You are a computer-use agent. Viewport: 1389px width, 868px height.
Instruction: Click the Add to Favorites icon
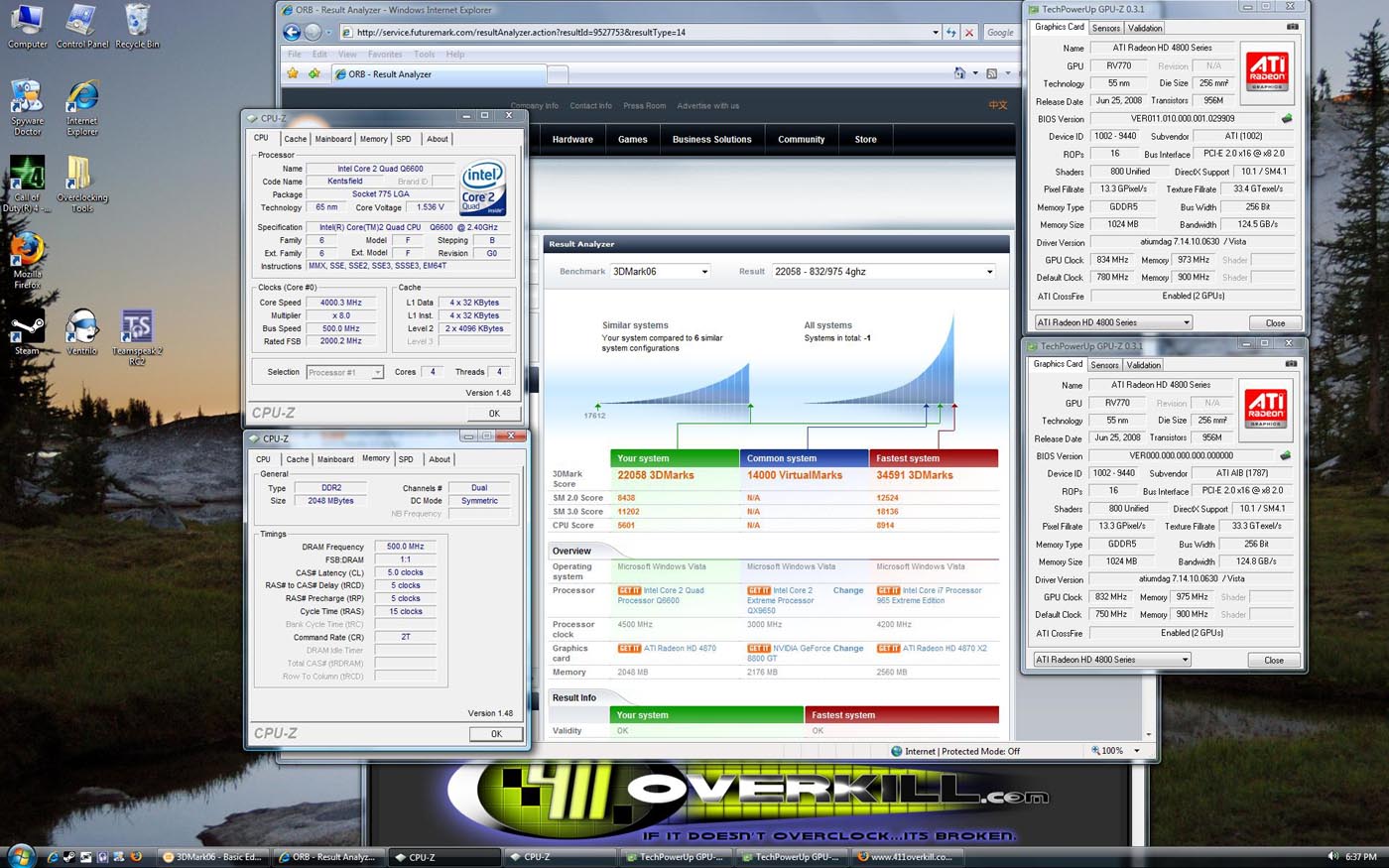(314, 73)
